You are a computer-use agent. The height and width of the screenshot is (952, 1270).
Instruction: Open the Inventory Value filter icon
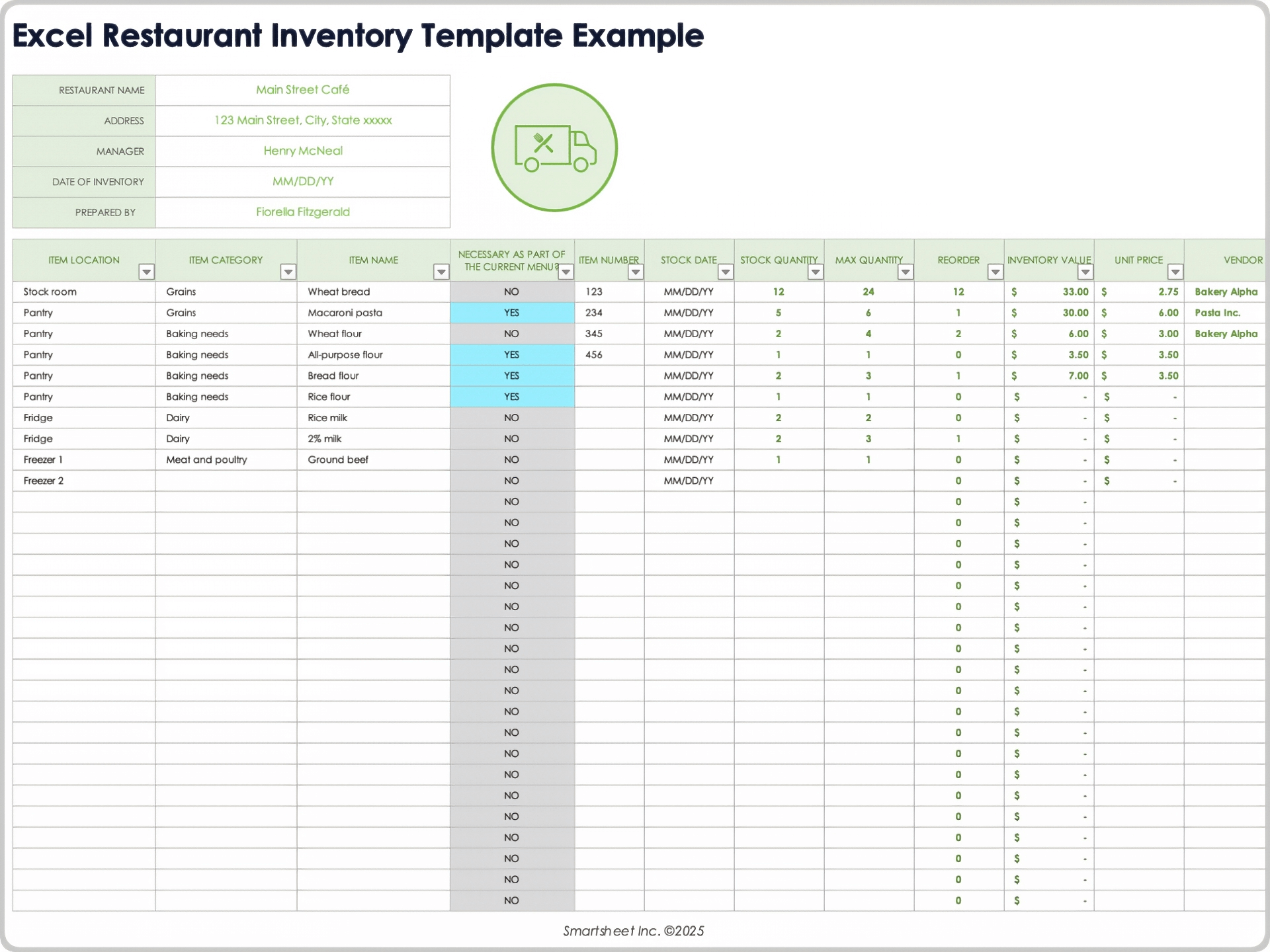1085,272
